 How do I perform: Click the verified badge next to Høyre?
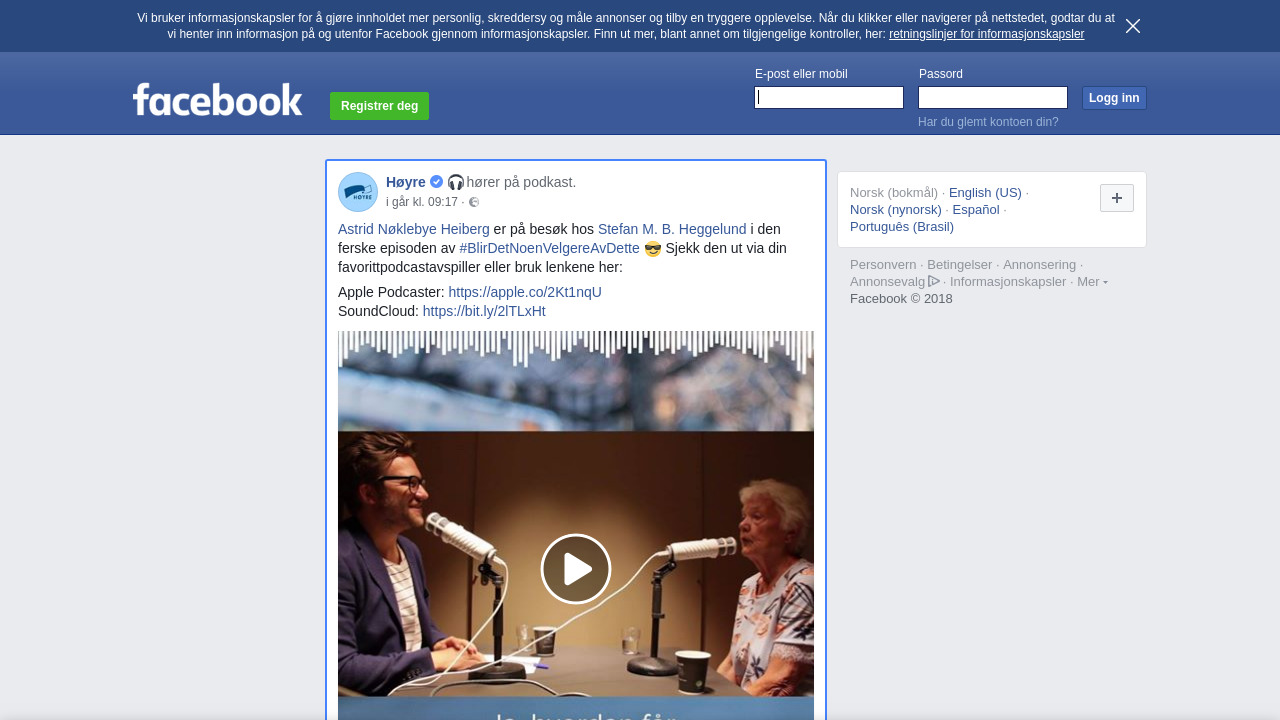437,182
